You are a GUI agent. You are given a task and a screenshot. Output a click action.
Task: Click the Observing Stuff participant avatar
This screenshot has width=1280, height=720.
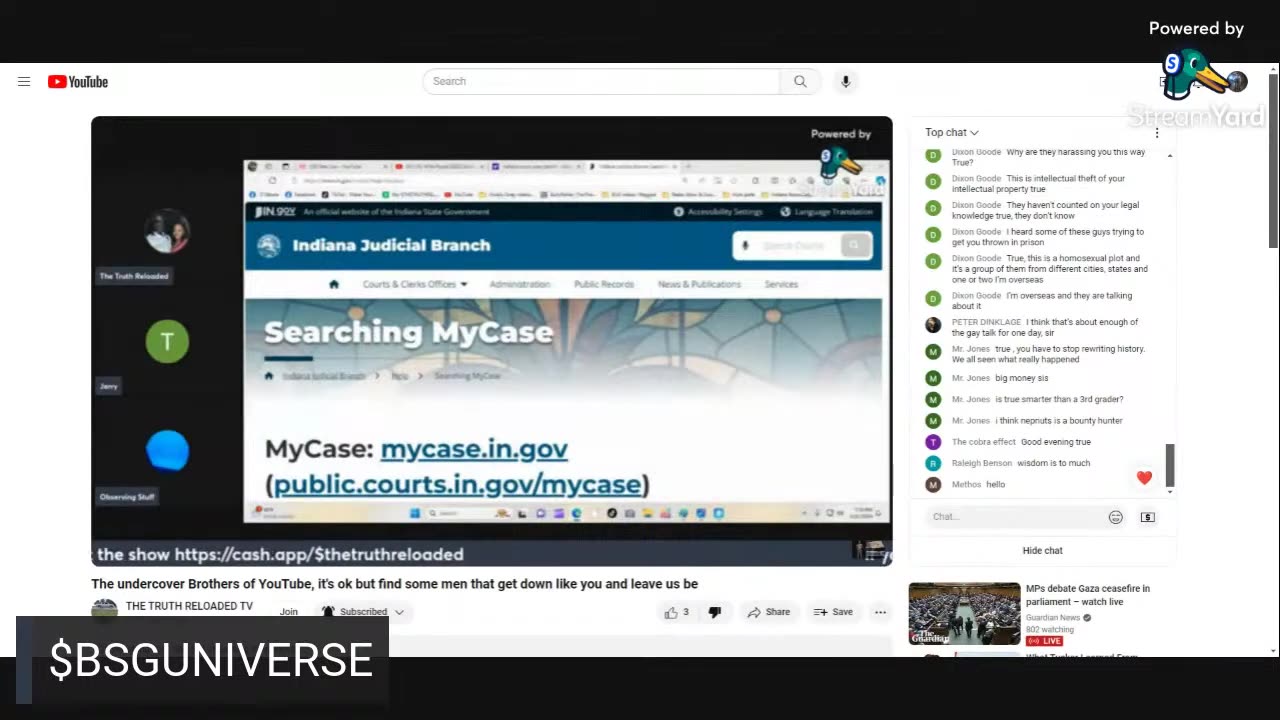tap(167, 451)
